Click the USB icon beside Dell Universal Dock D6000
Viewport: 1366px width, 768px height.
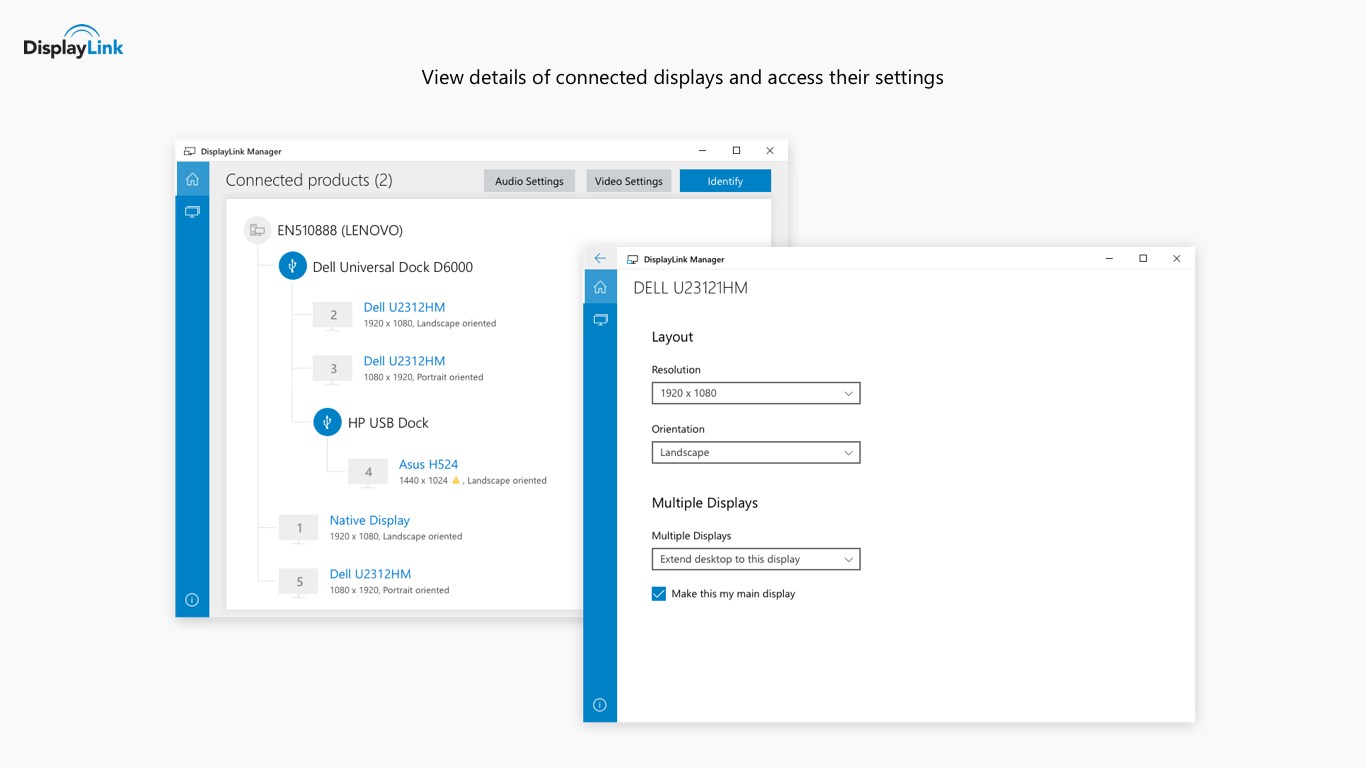pos(292,265)
